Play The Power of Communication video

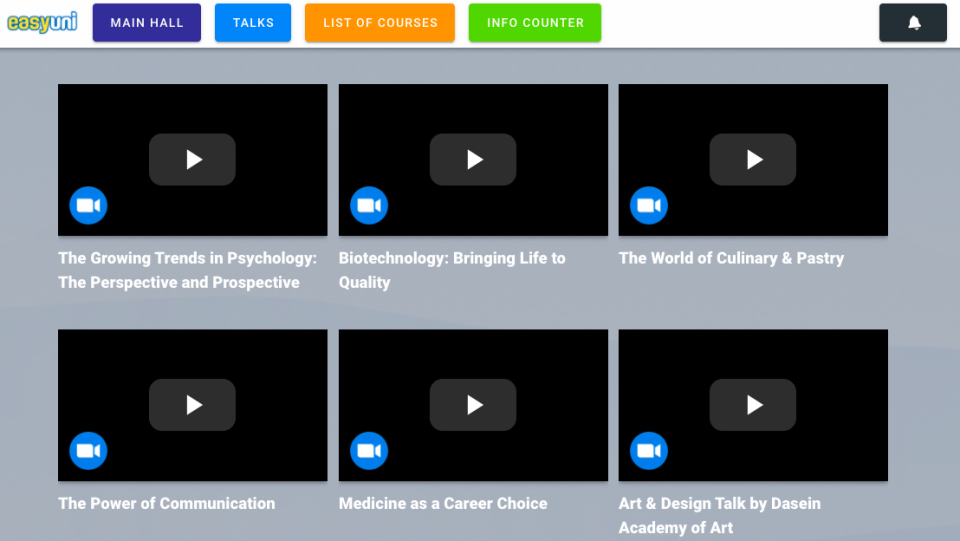192,405
